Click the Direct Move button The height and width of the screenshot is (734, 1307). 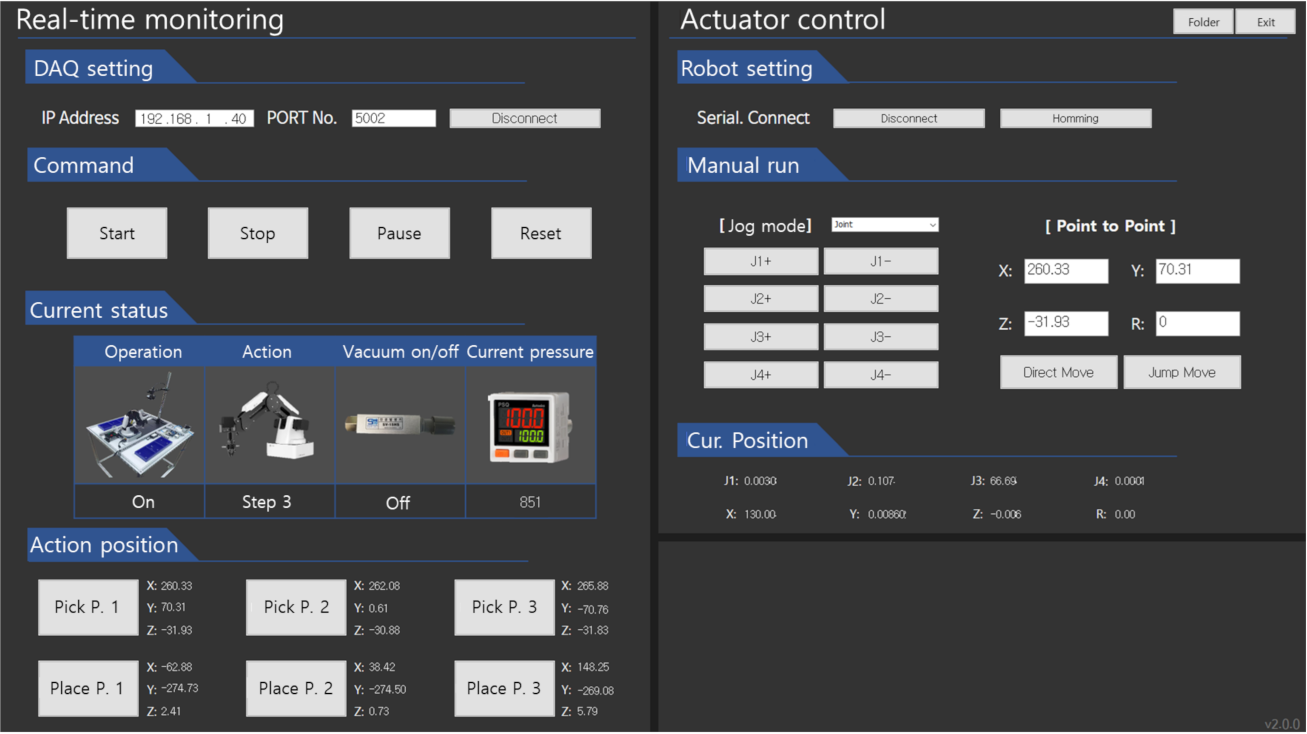1058,372
